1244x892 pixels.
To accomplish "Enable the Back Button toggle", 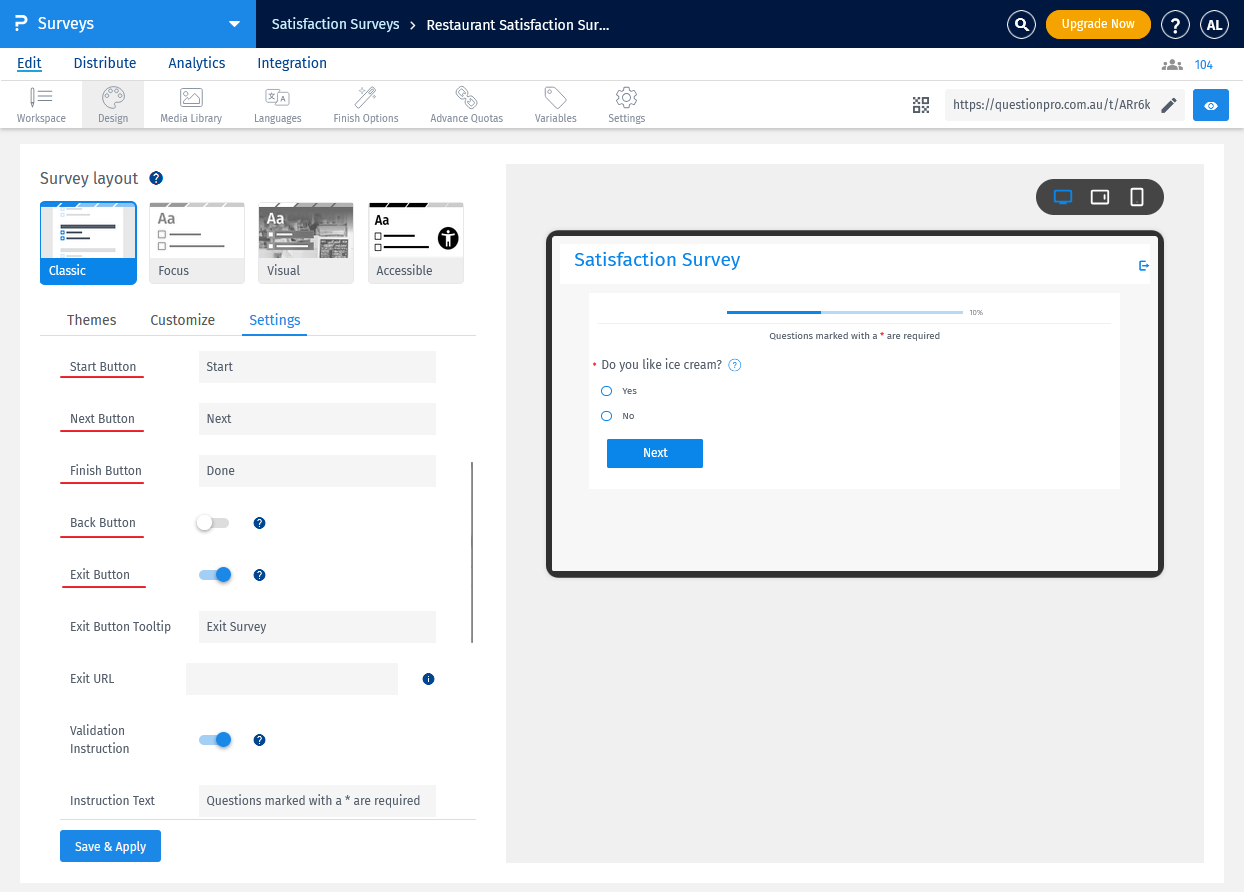I will pos(213,522).
